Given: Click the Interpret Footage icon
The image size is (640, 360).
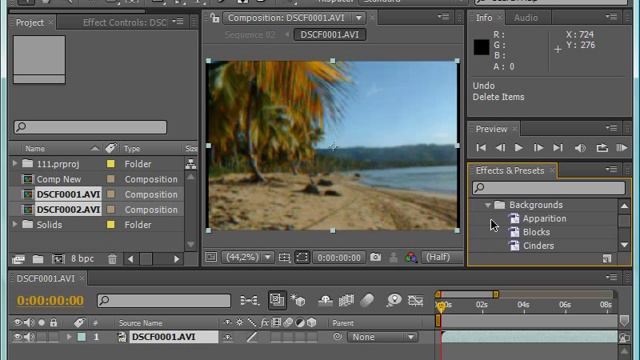Looking at the screenshot, I should tap(18, 259).
